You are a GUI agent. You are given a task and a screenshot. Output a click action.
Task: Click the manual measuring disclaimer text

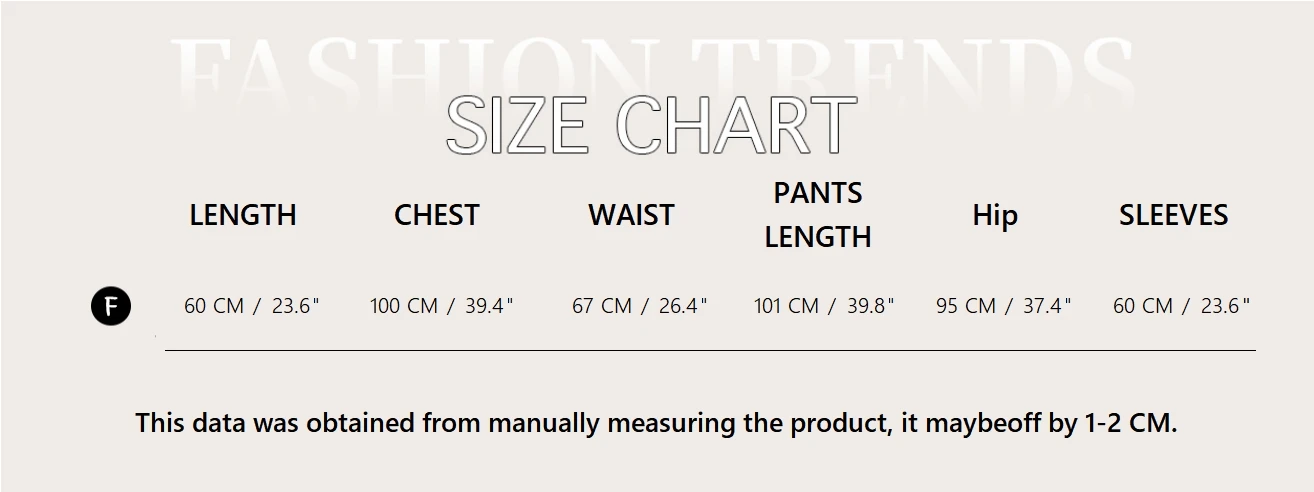(x=656, y=423)
